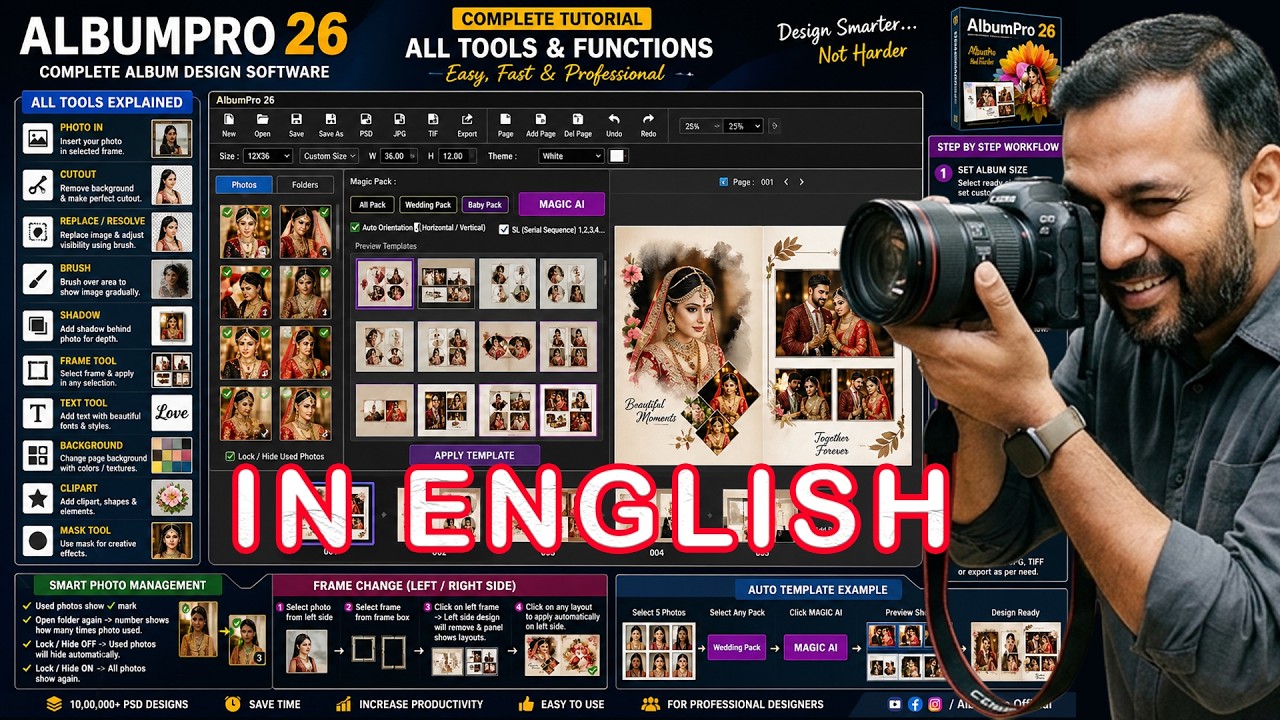Click the W width field showing 36.00
This screenshot has height=720, width=1280.
[x=398, y=156]
